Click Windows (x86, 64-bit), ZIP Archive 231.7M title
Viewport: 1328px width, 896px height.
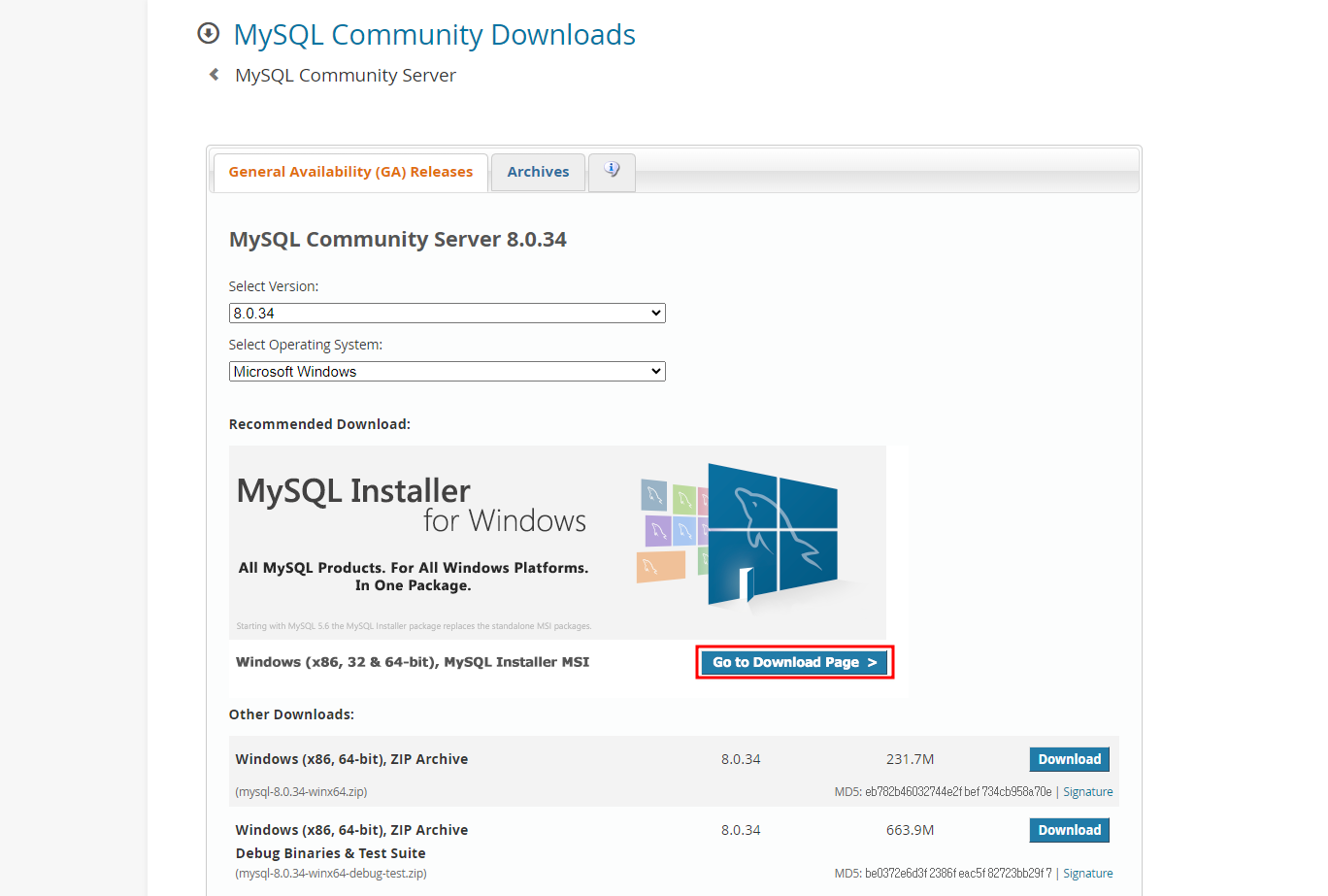[x=351, y=759]
